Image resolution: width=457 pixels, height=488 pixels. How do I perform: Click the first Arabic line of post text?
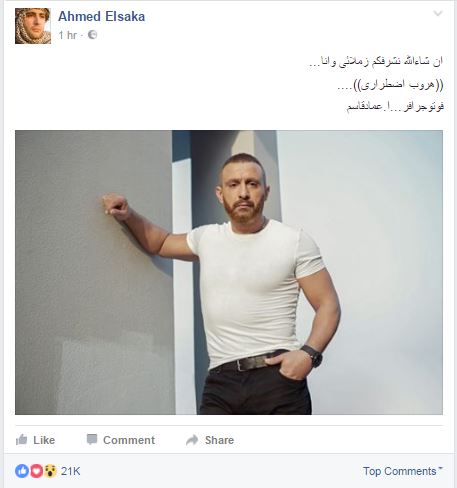pos(376,61)
